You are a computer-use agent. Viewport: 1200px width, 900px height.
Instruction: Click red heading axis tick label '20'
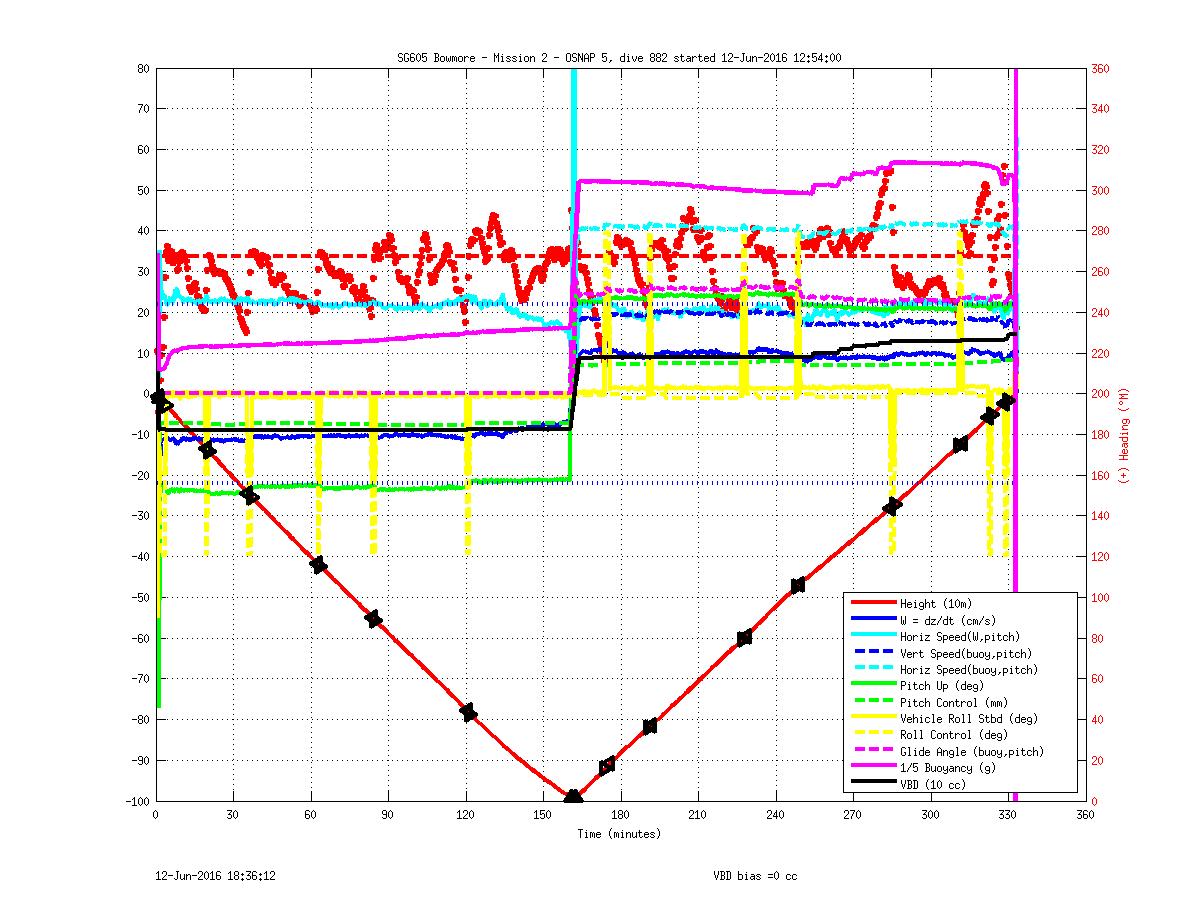click(1097, 761)
